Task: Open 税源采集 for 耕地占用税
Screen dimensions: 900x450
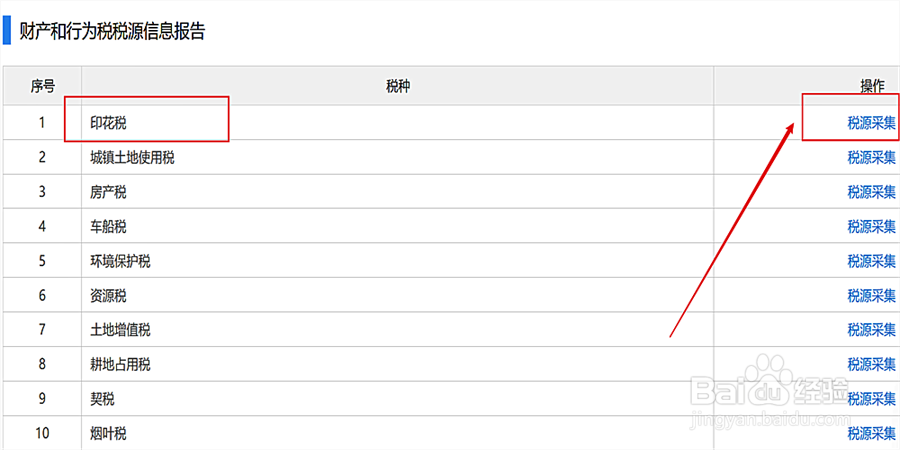Action: point(871,364)
